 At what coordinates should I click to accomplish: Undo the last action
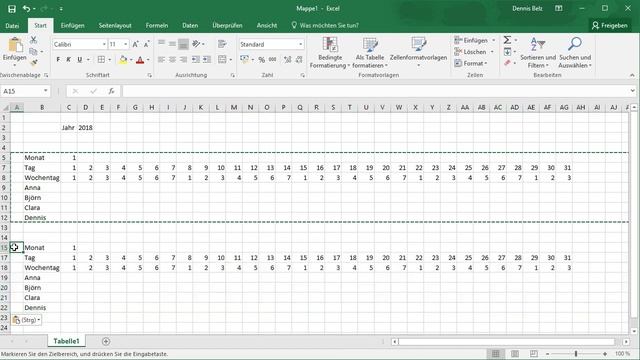pos(26,9)
